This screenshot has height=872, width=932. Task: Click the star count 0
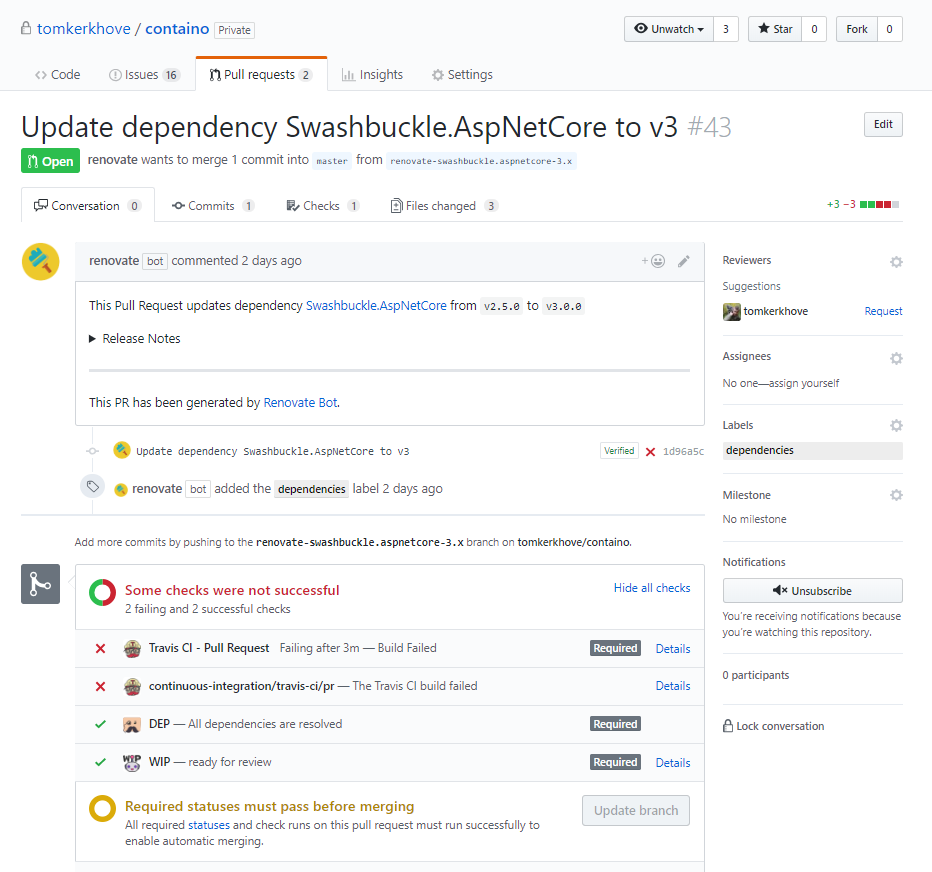[814, 29]
